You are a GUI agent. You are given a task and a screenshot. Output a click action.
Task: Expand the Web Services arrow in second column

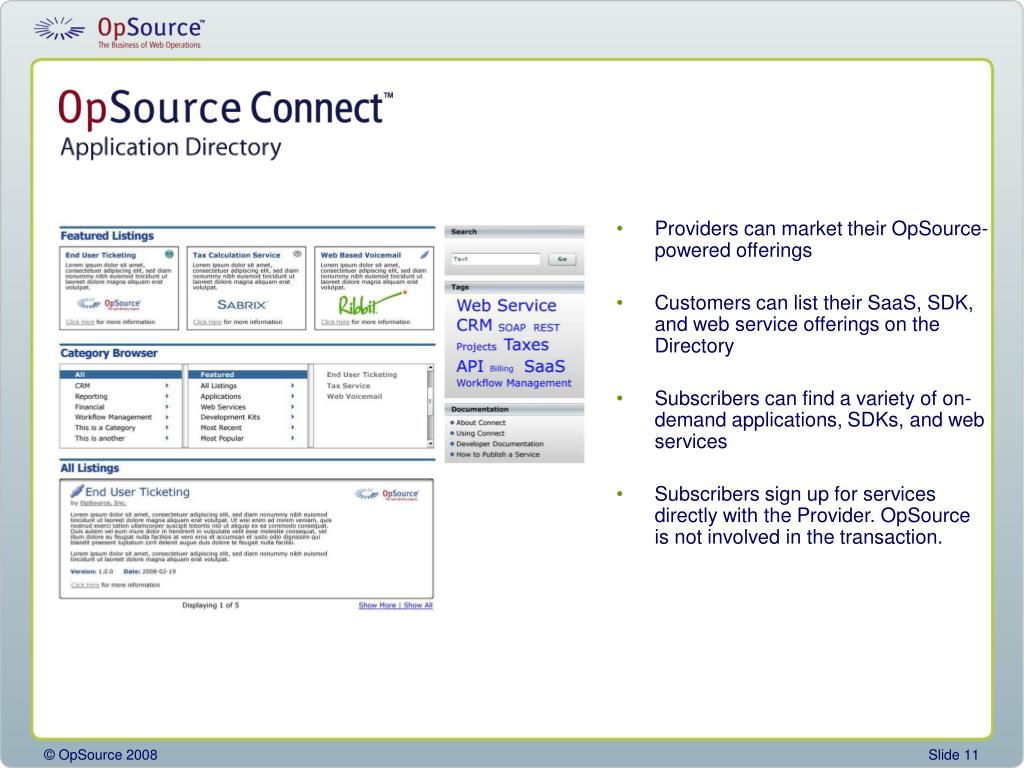[x=293, y=407]
